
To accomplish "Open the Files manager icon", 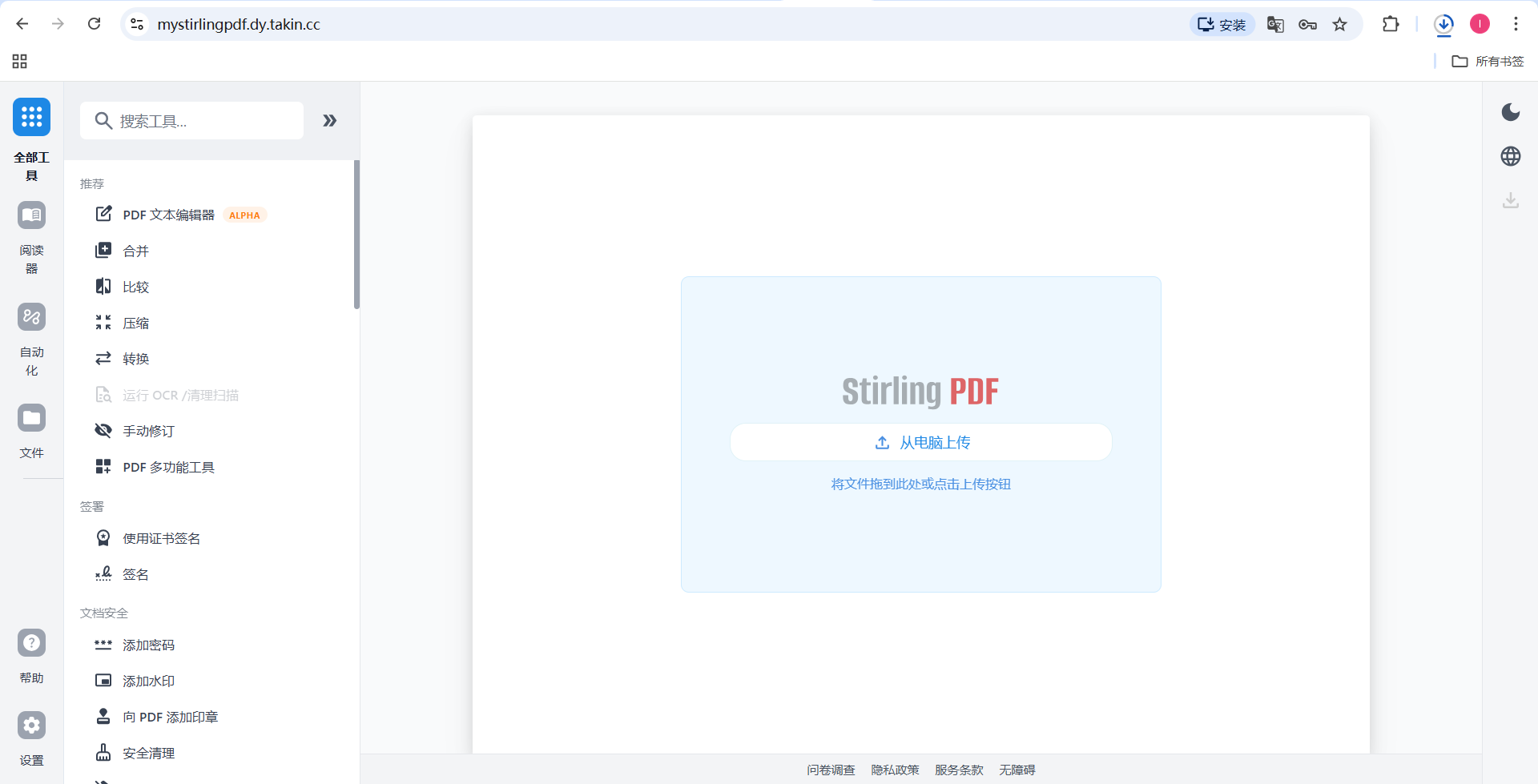I will coord(31,418).
